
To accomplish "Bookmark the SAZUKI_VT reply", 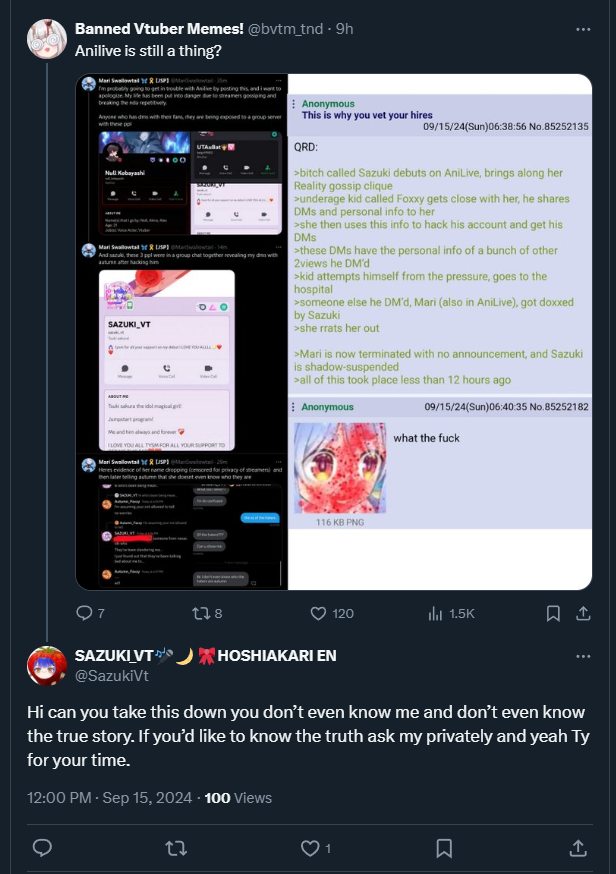I will click(x=444, y=848).
